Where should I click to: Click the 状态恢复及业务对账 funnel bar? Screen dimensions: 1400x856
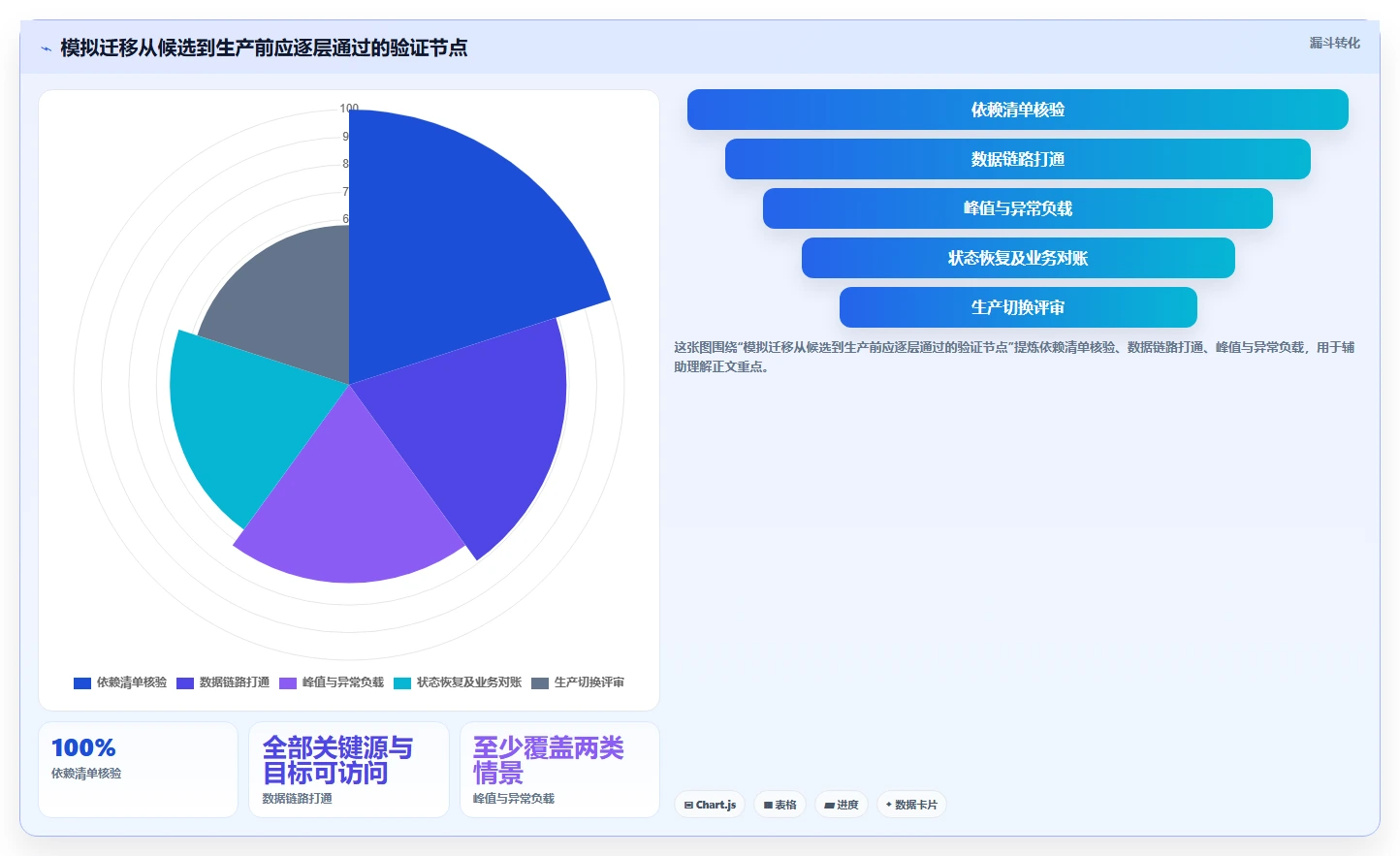coord(1018,258)
